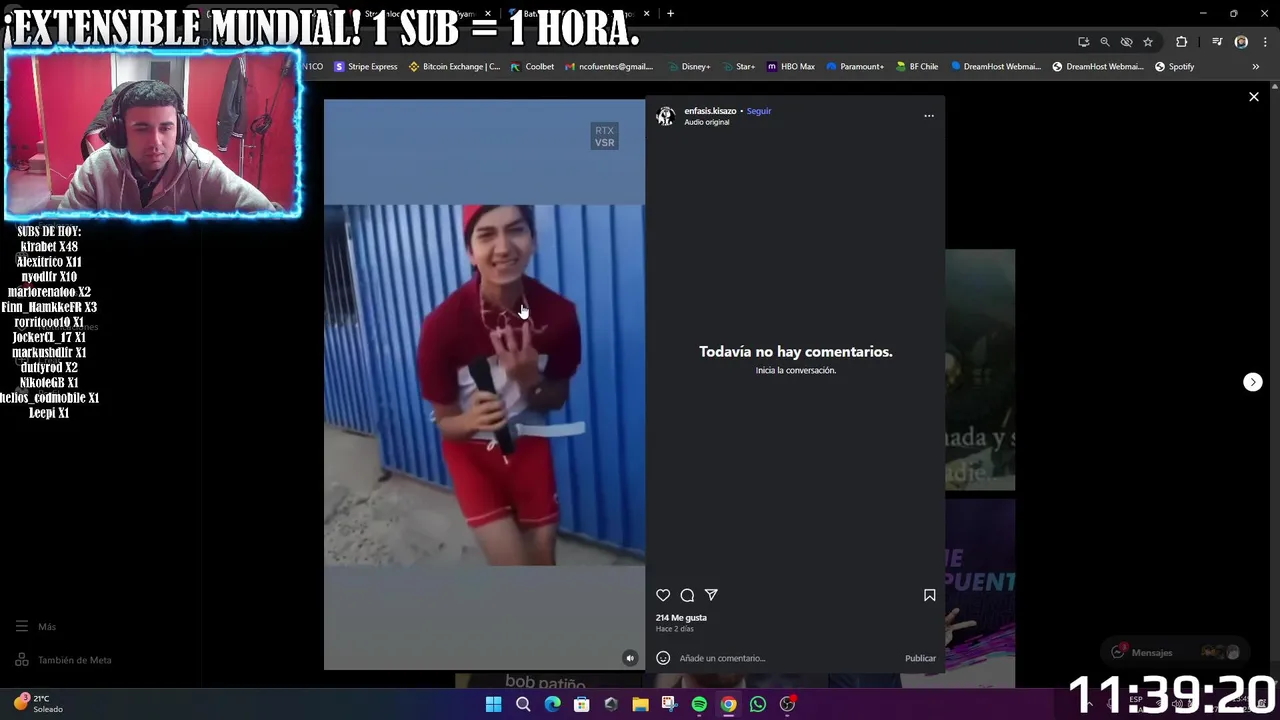Go to the next post arrow

click(x=1252, y=382)
